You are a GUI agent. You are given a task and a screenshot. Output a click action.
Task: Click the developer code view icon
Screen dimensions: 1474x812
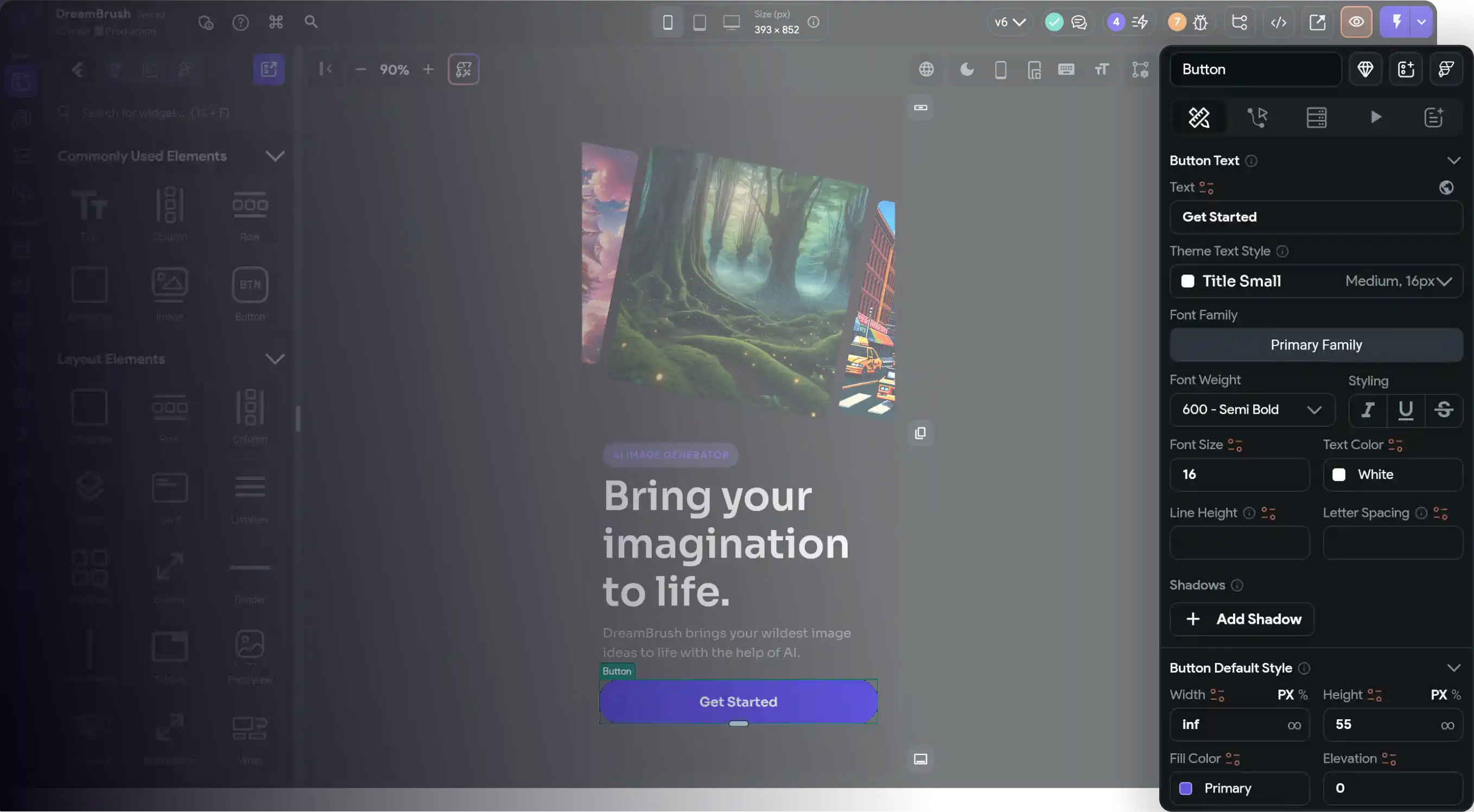click(x=1278, y=22)
